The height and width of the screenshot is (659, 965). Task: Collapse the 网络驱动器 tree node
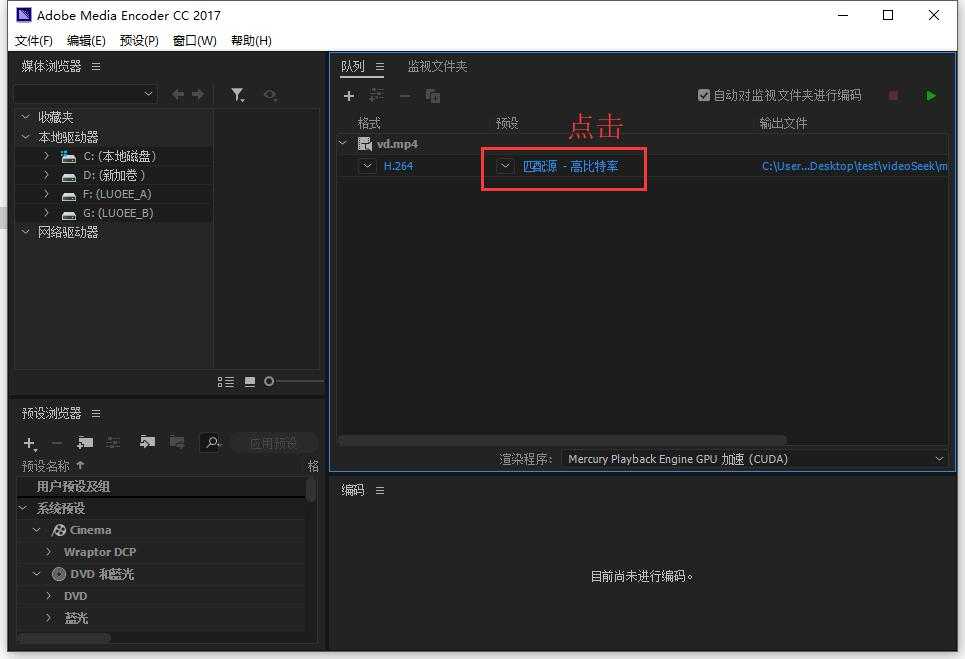coord(25,232)
